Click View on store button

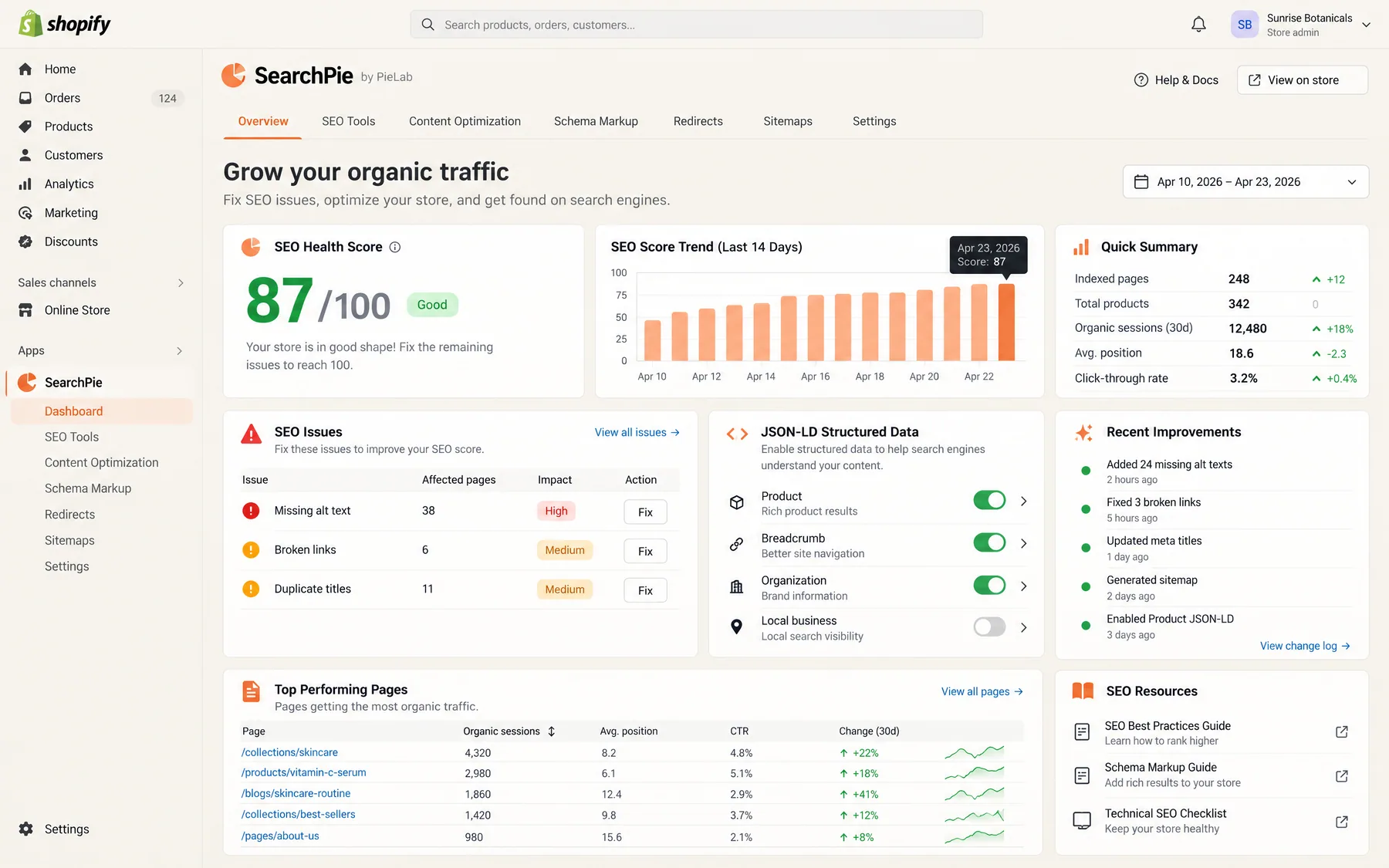tap(1303, 80)
